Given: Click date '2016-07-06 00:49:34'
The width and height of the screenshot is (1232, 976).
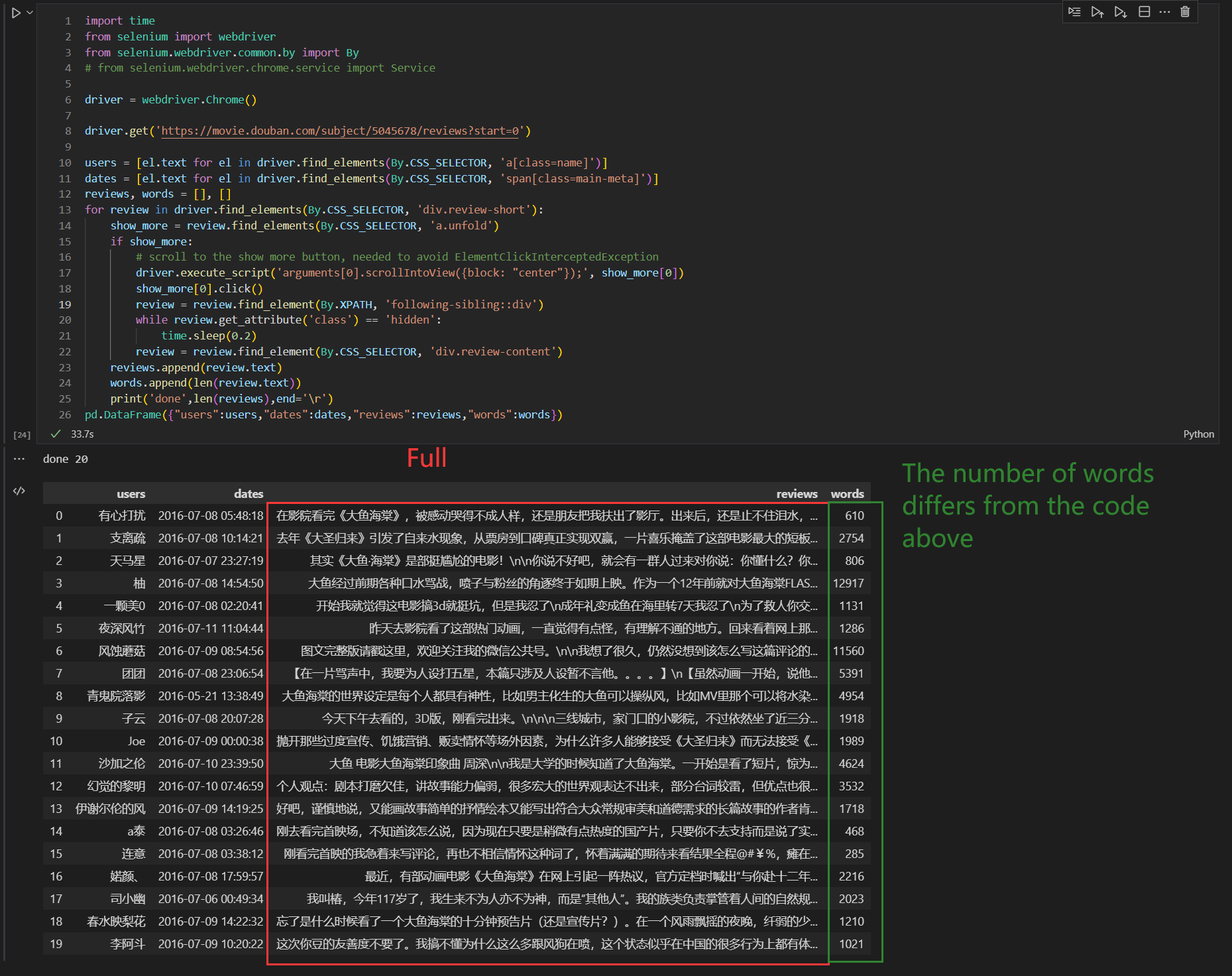Looking at the screenshot, I should click(x=211, y=899).
